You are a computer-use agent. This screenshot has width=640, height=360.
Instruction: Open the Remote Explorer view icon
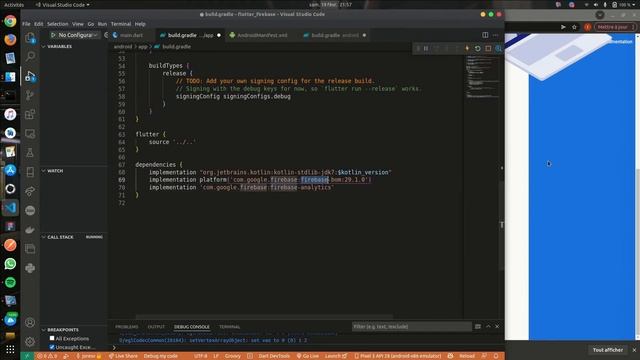click(30, 133)
